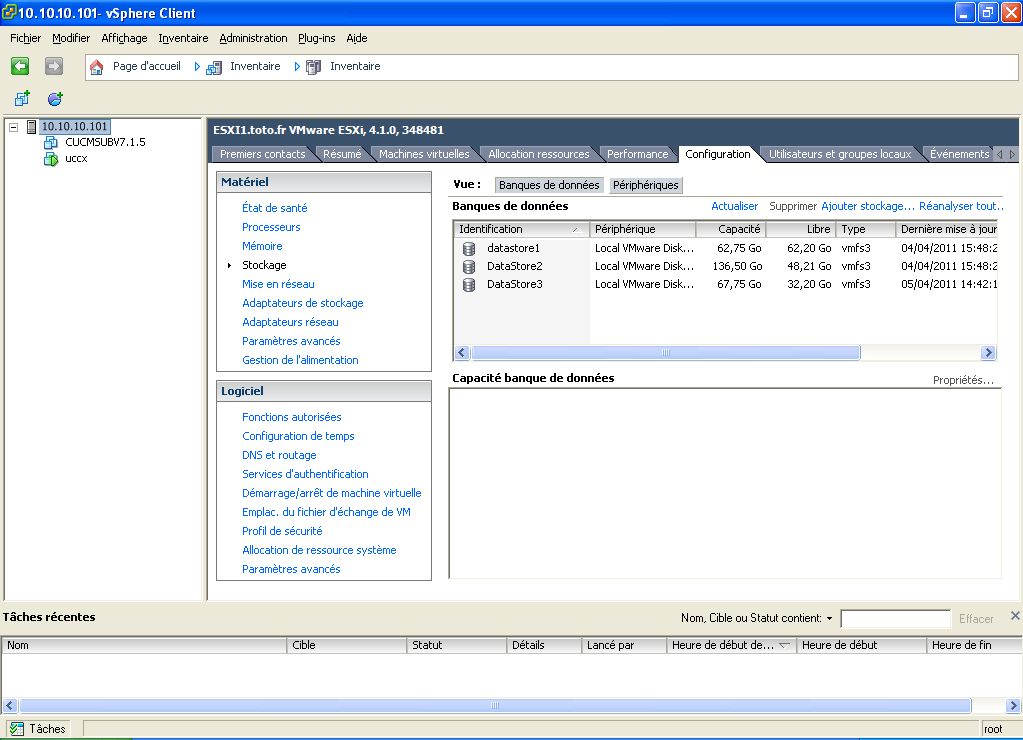Click the DataStore3 disk icon
The image size is (1023, 740).
[x=469, y=285]
